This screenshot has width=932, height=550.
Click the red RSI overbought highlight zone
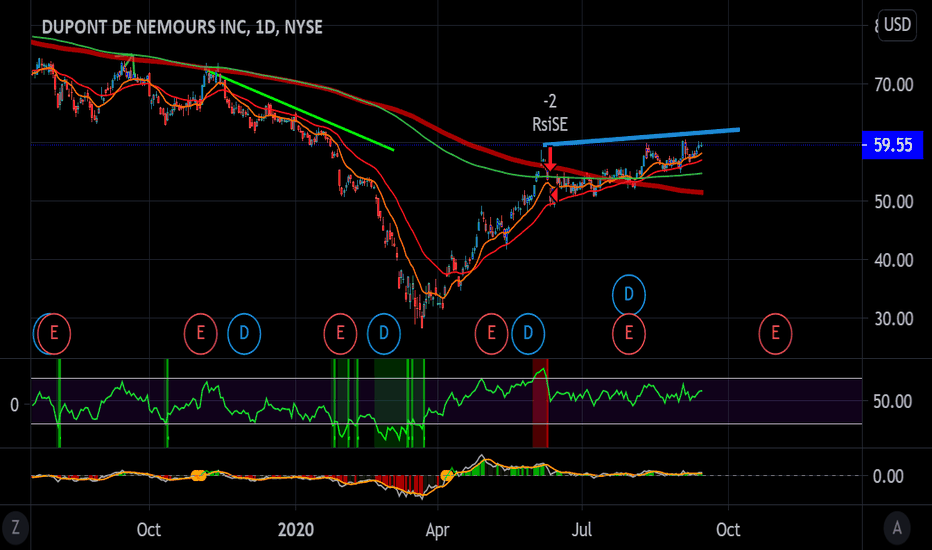(540, 403)
